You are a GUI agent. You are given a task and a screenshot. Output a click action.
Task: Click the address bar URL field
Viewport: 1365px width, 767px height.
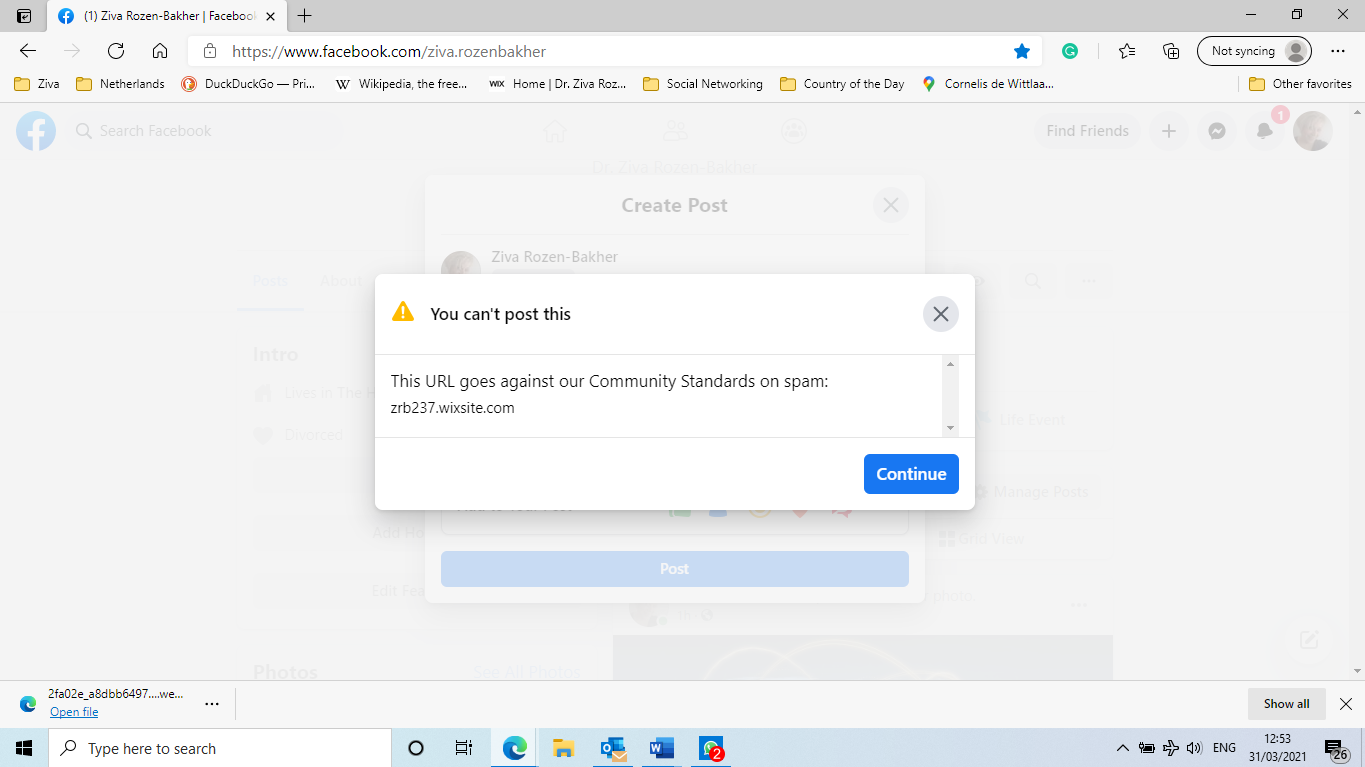[x=615, y=51]
